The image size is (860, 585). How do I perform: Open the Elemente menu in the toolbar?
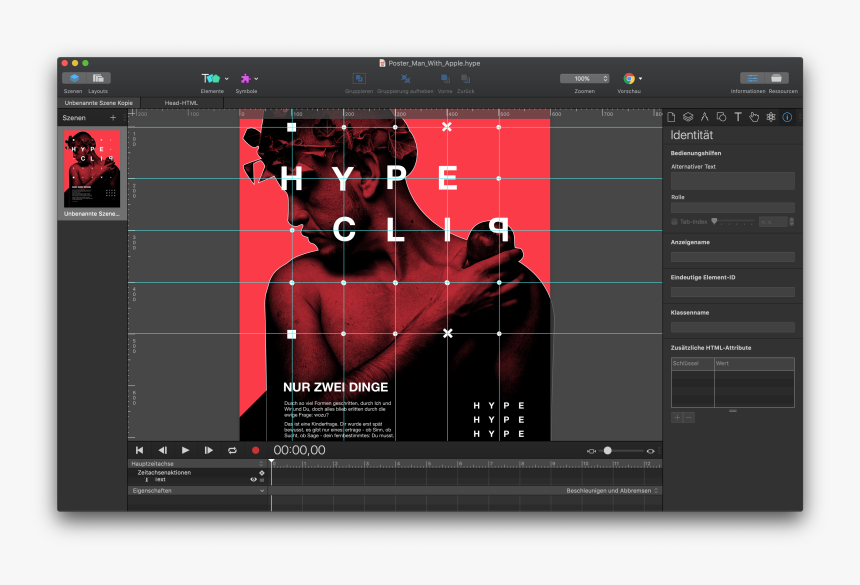213,78
